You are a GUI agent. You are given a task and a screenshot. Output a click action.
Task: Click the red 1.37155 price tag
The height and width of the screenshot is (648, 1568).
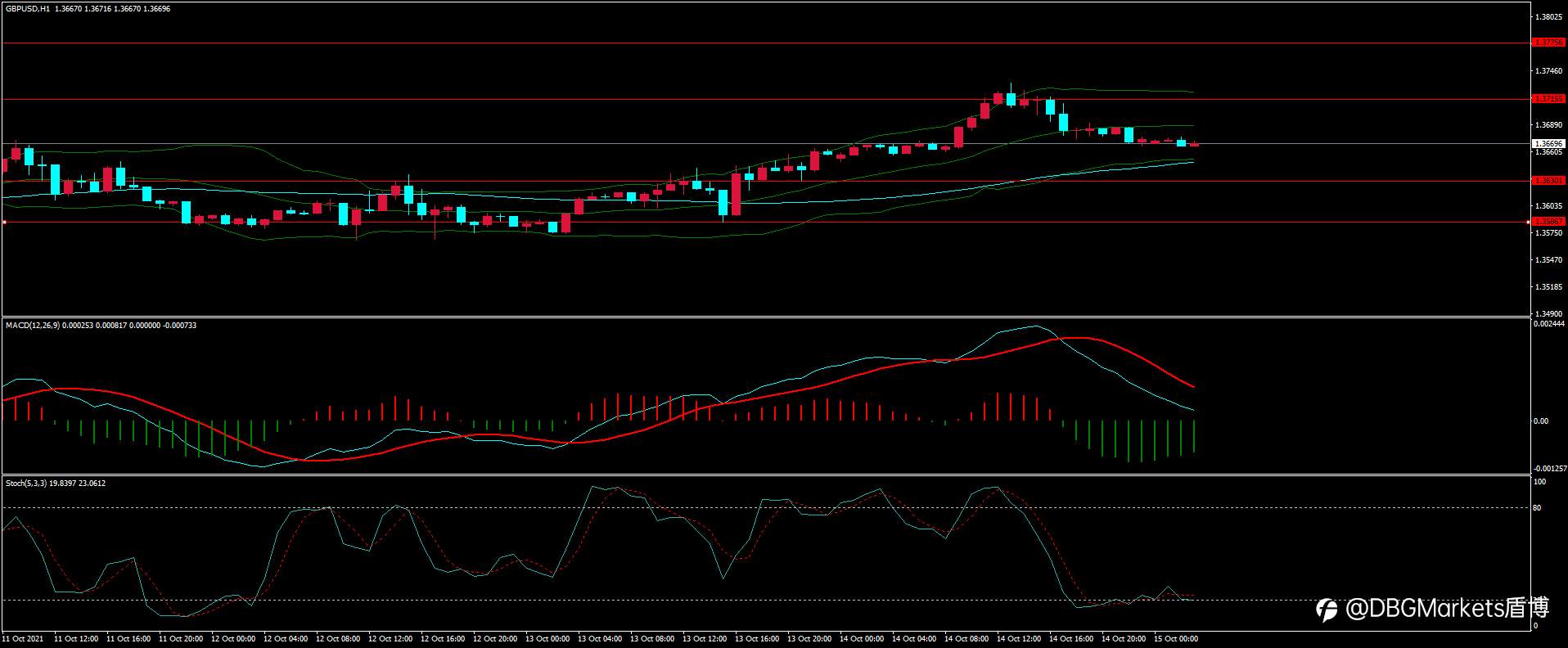[1548, 99]
